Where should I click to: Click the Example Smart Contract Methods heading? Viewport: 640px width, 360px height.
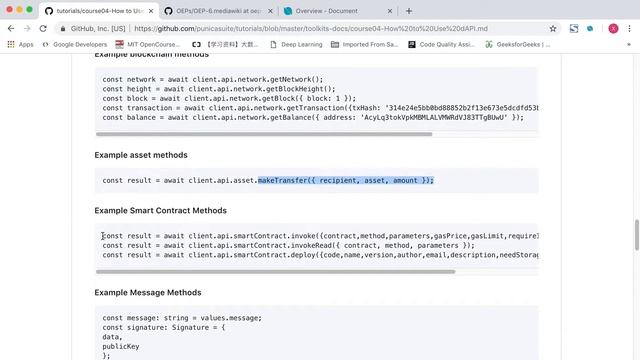click(160, 211)
